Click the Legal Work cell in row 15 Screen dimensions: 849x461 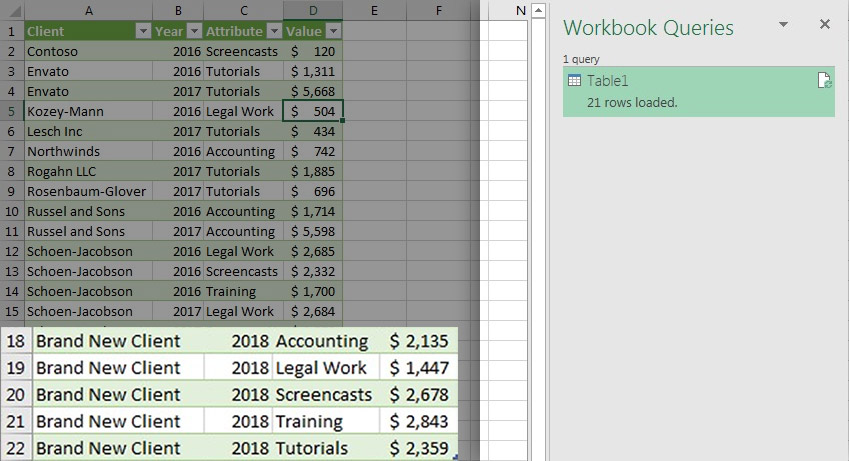pos(243,311)
